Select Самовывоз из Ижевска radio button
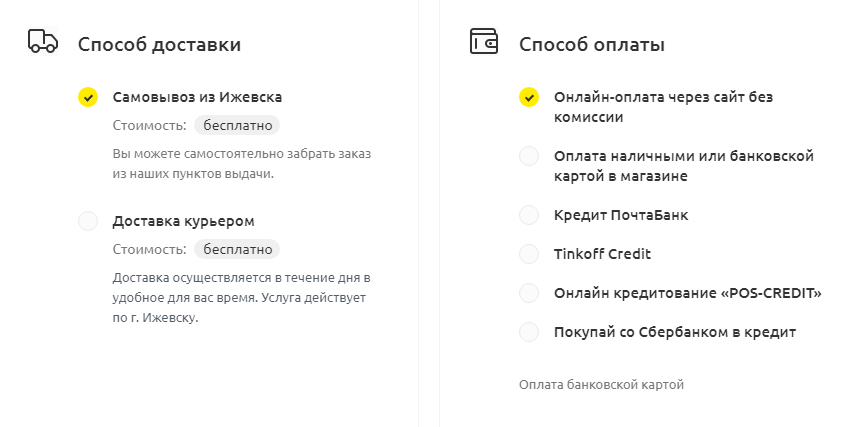The height and width of the screenshot is (427, 858). [x=88, y=97]
